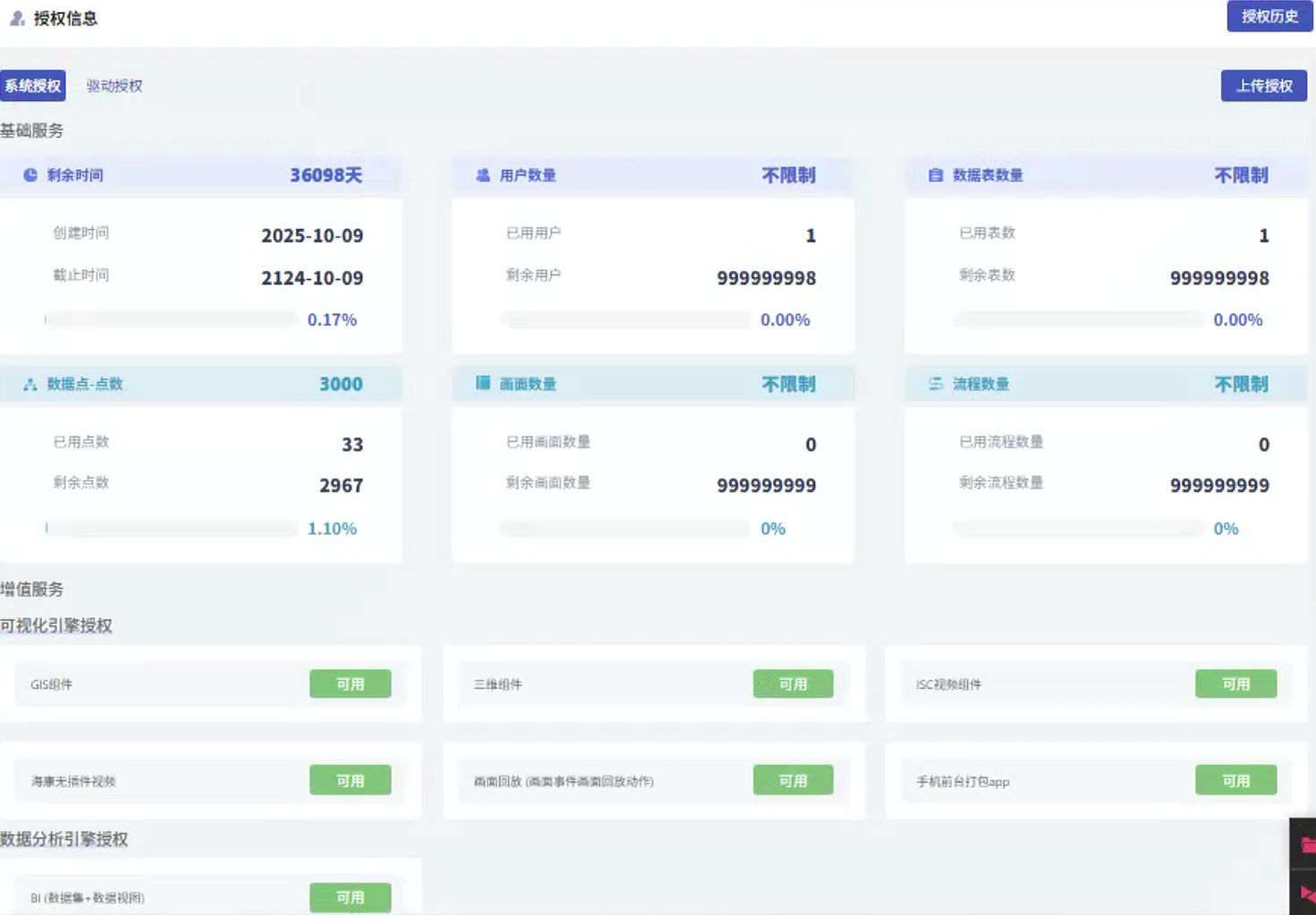Click the flow icon beside 流程数量

click(x=936, y=384)
